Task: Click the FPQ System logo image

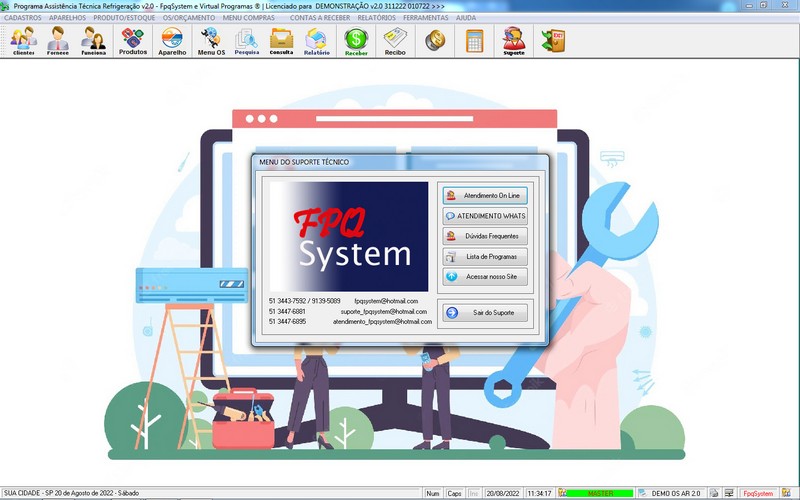Action: [x=348, y=237]
